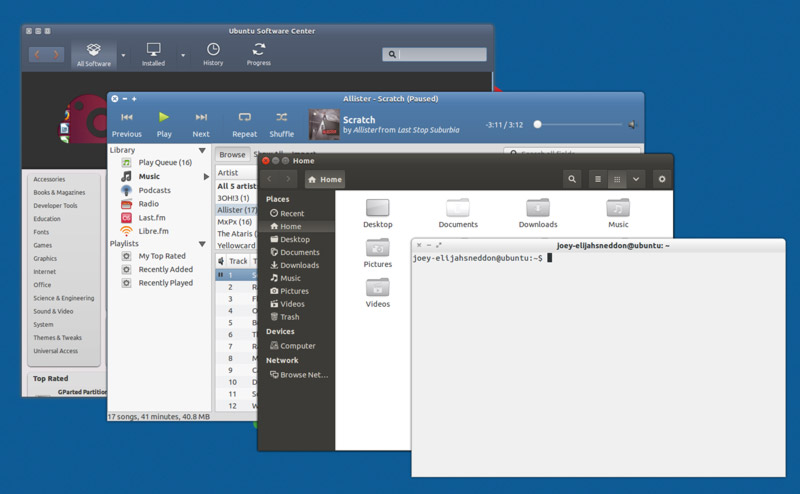Open Installed software view in Software Center
Screen dimensions: 800x494
pos(153,55)
